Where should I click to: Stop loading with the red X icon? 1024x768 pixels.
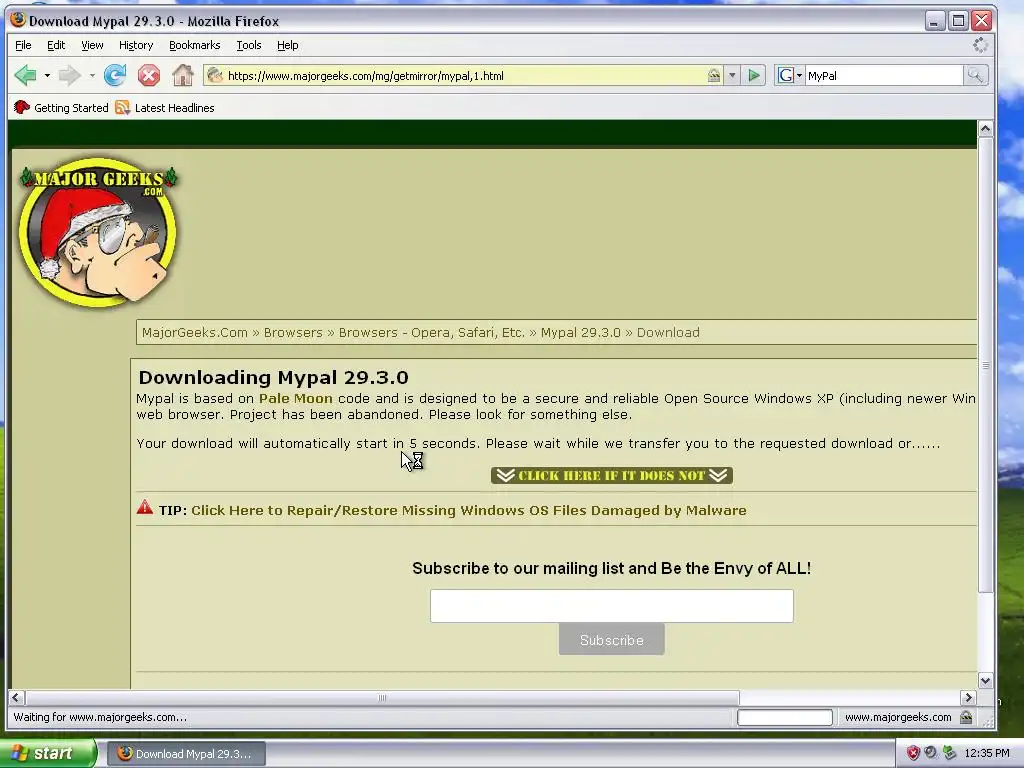click(149, 76)
